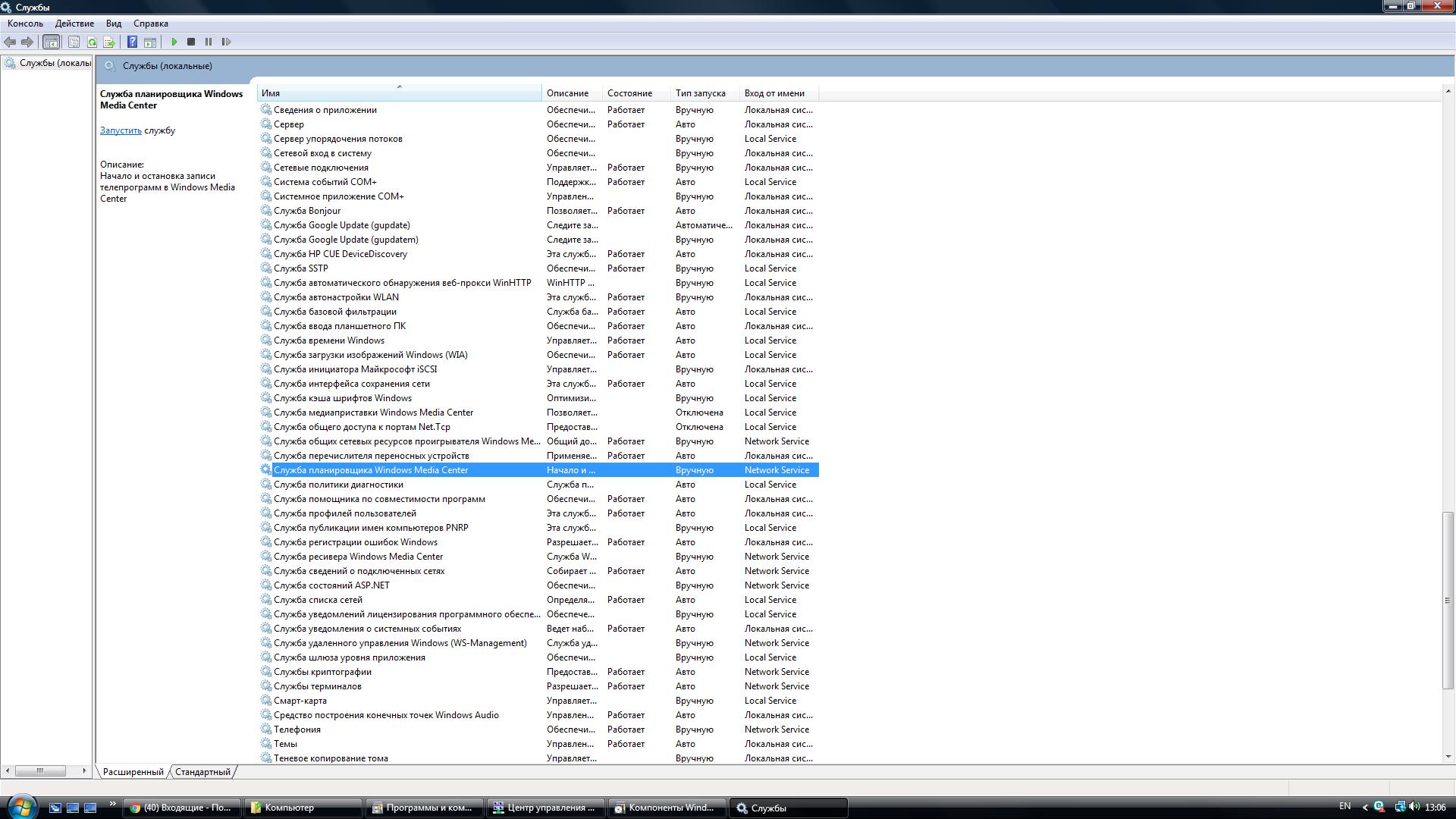Click the blue Help question-mark icon

coord(132,42)
